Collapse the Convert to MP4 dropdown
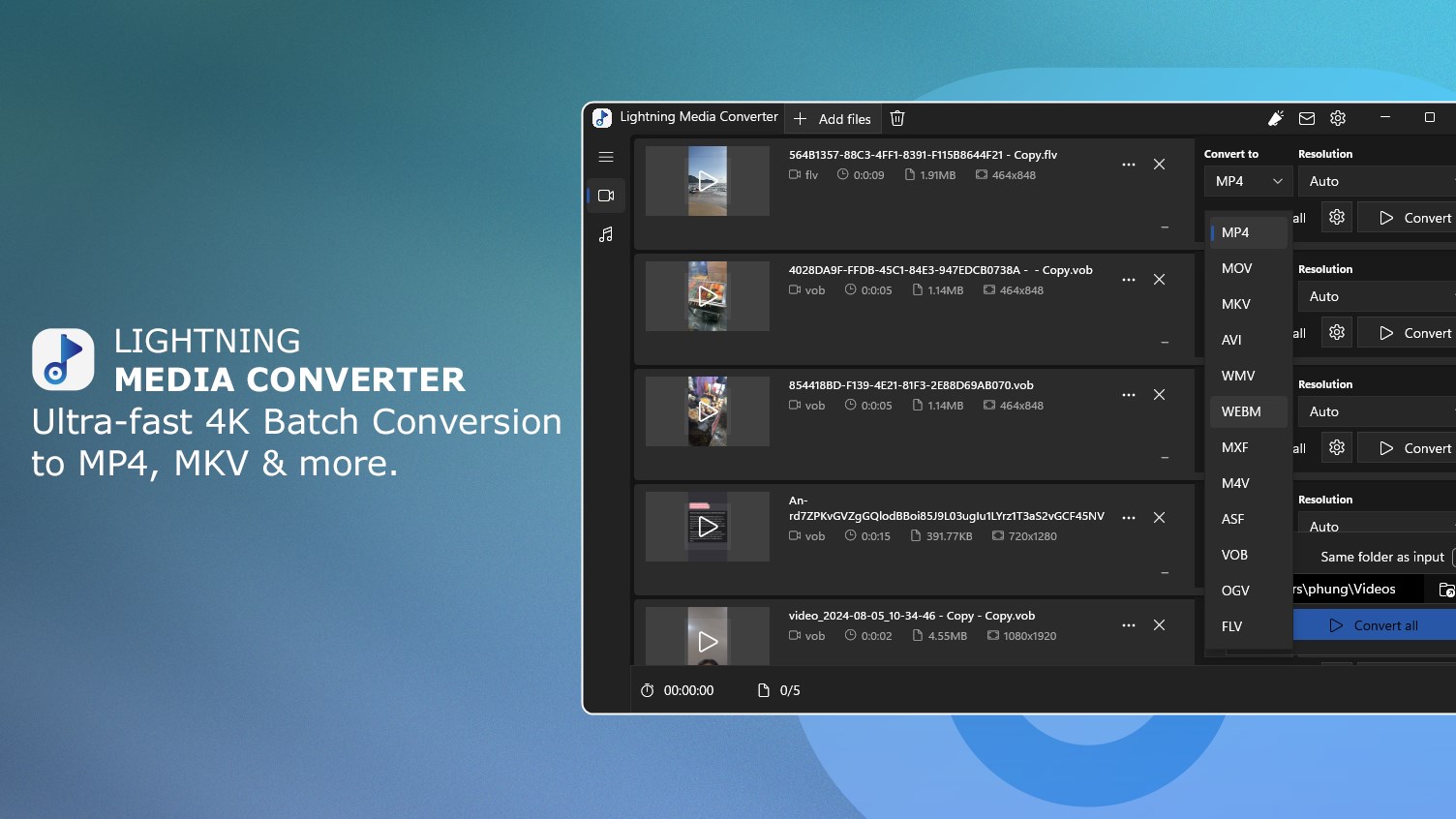The width and height of the screenshot is (1456, 819). pyautogui.click(x=1248, y=181)
